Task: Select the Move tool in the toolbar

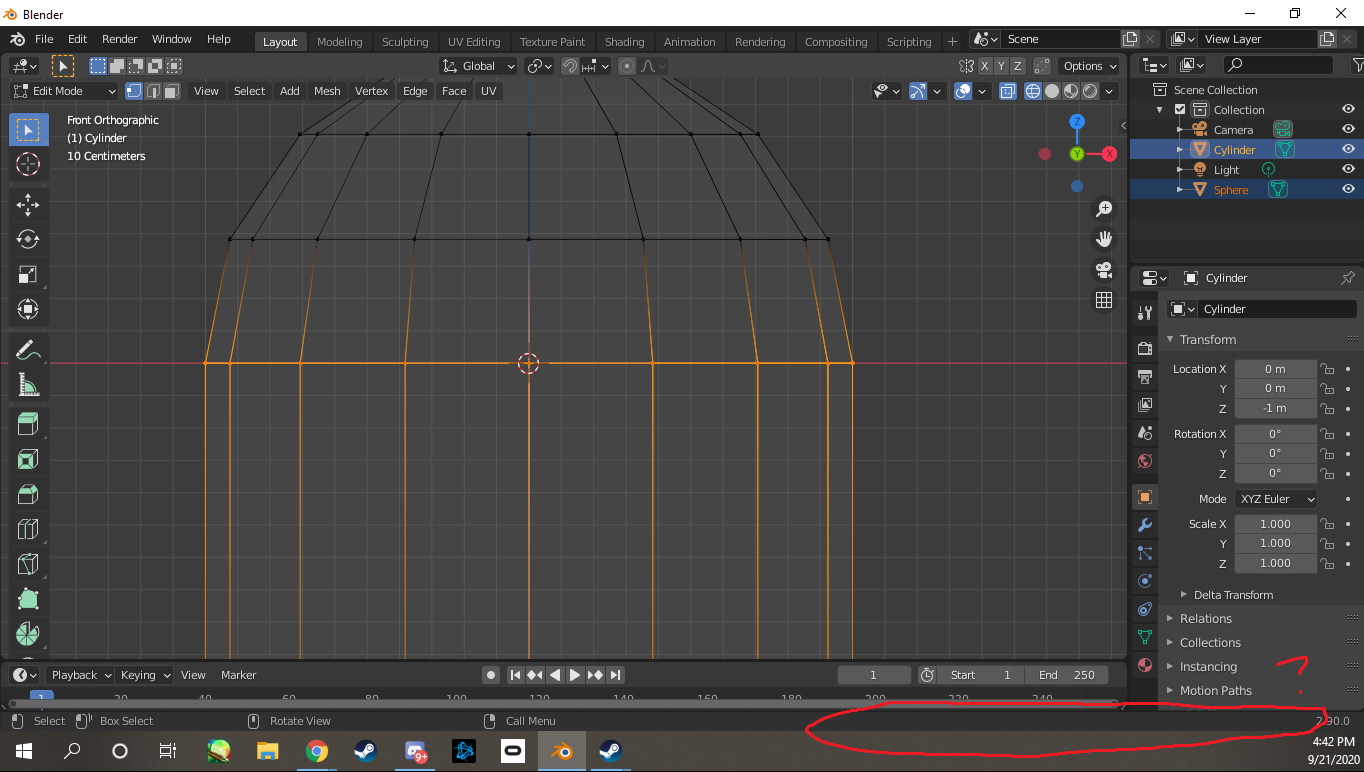Action: tap(28, 204)
